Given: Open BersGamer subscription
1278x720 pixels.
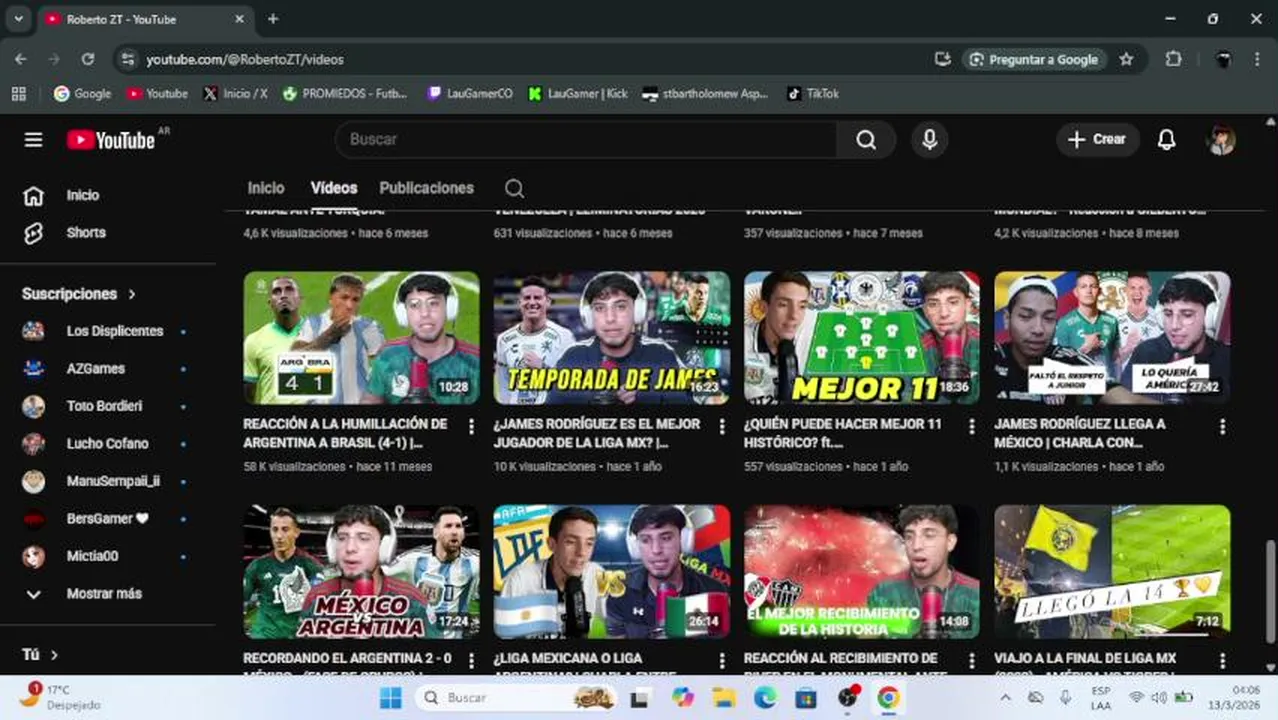Looking at the screenshot, I should [x=105, y=519].
